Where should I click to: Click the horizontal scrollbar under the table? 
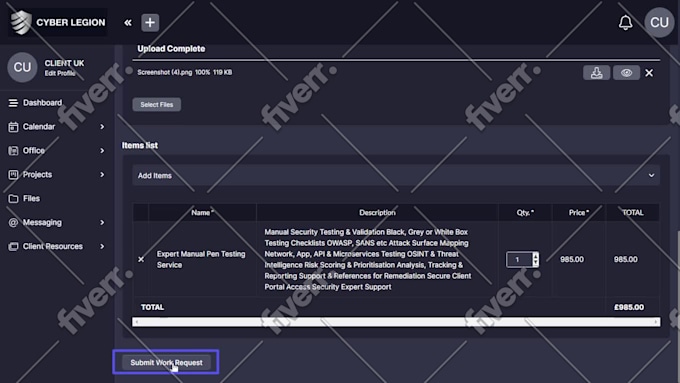(396, 322)
